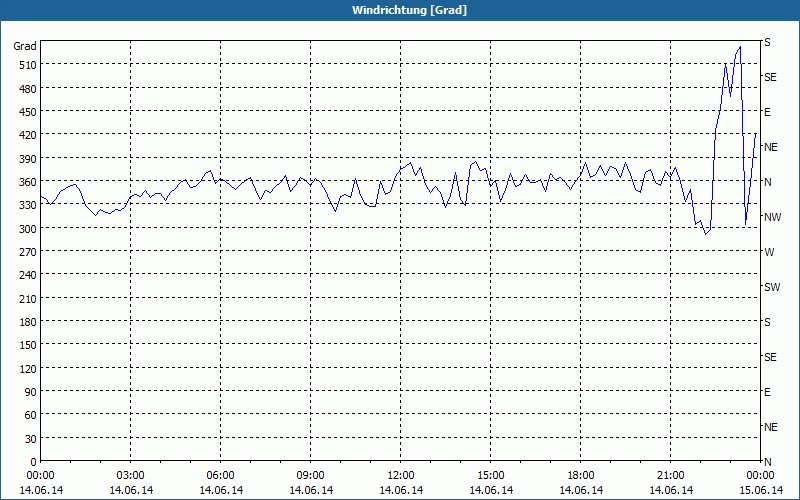The width and height of the screenshot is (800, 500).
Task: Click the SW compass label
Action: [x=772, y=287]
